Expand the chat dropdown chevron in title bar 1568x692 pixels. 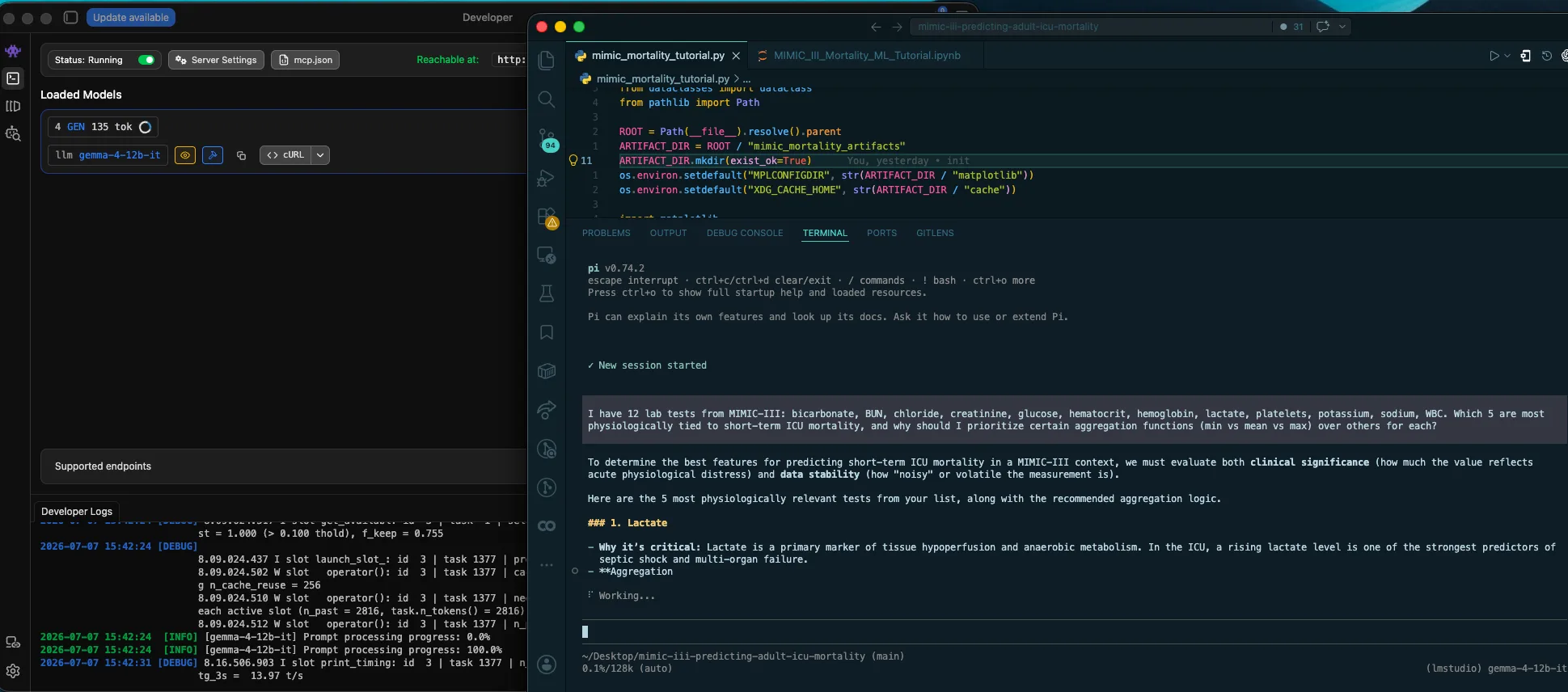point(1342,27)
